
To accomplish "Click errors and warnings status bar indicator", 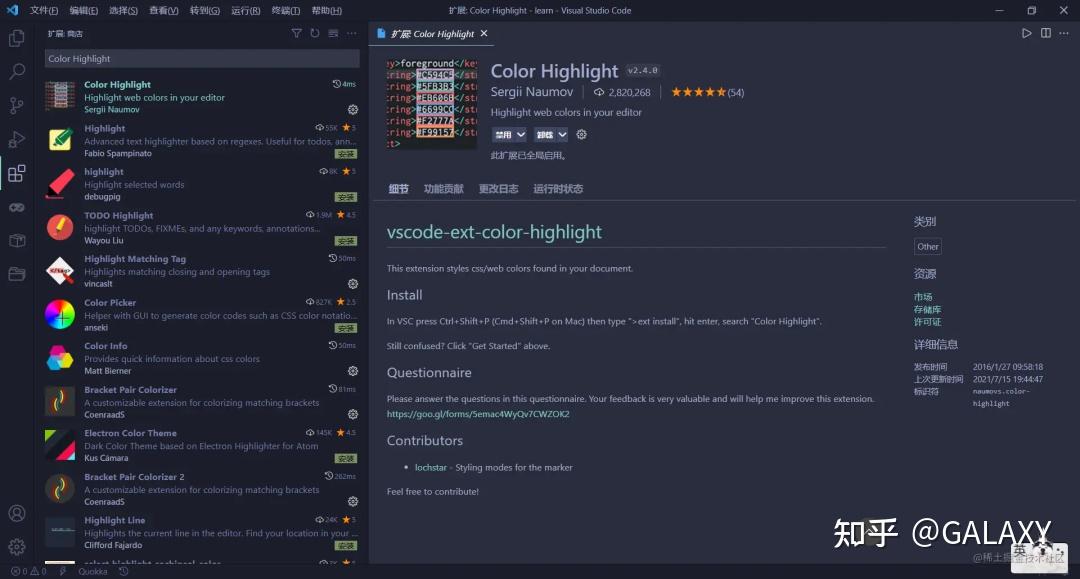I will pyautogui.click(x=28, y=571).
